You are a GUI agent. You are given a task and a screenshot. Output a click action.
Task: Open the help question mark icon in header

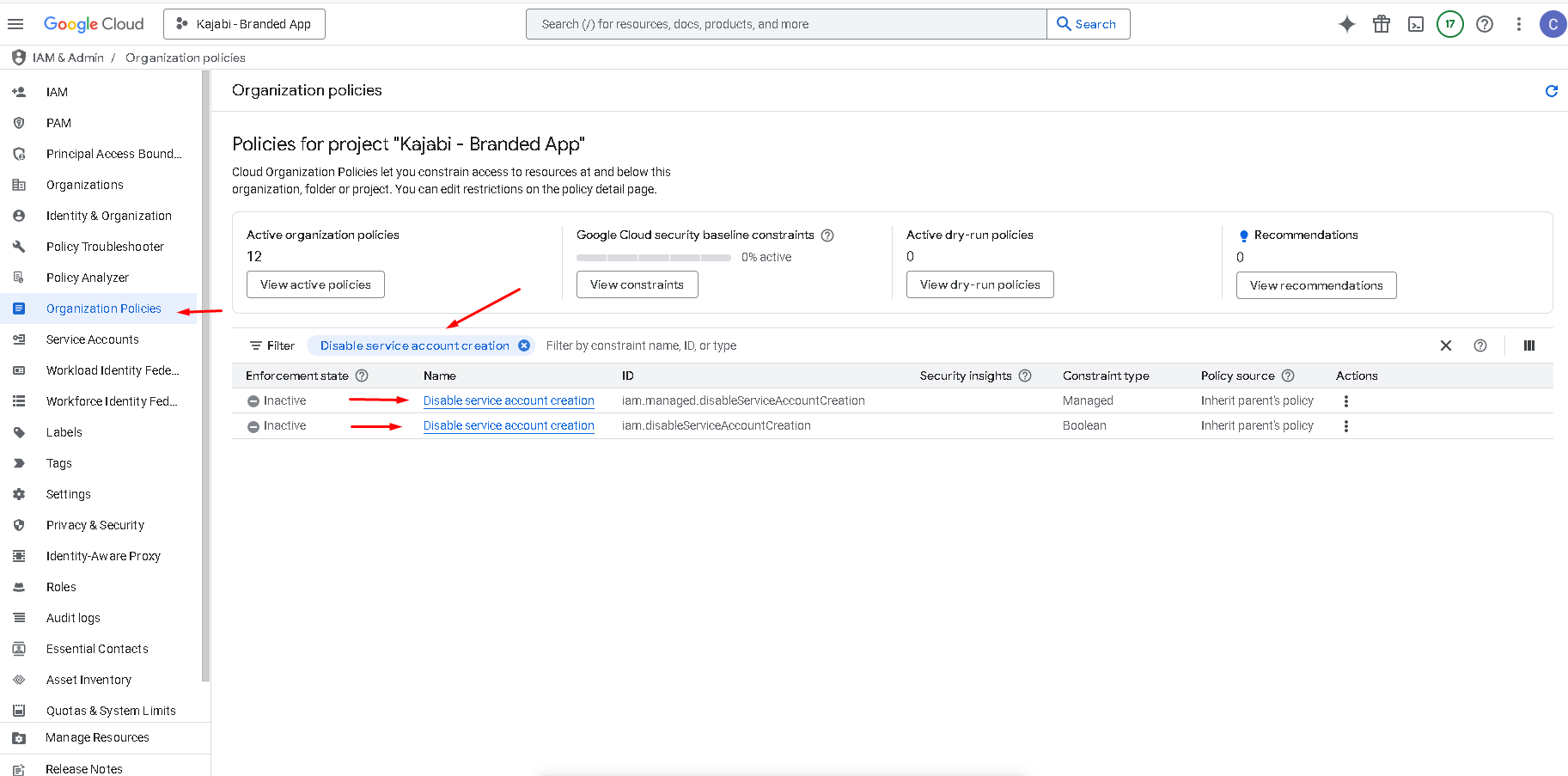1485,24
